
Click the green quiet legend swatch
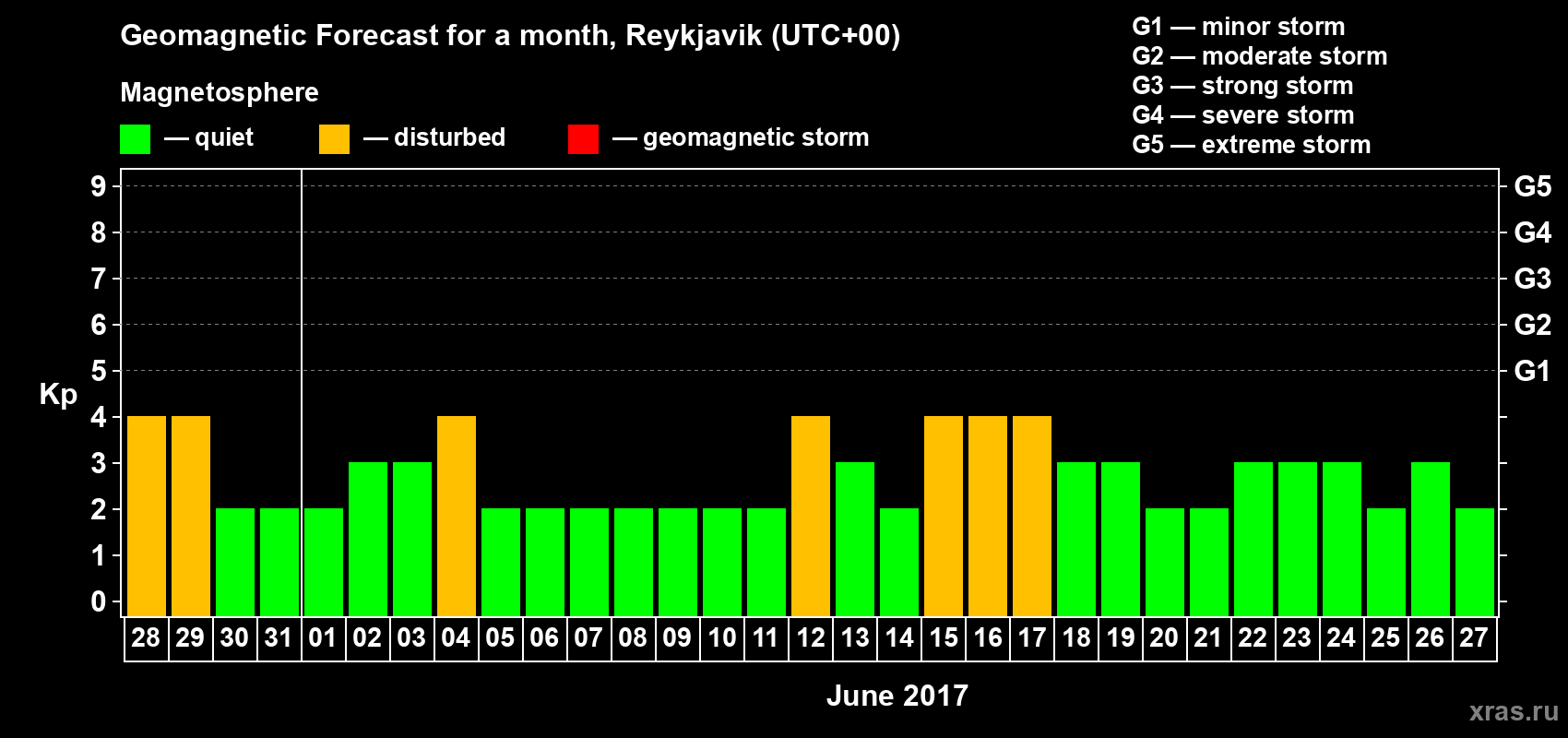coord(135,139)
